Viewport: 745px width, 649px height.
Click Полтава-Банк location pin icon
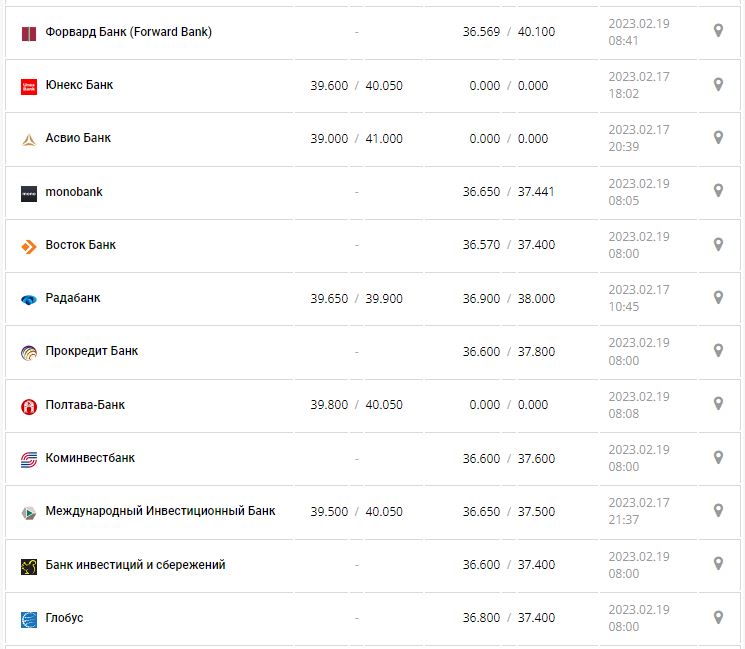click(x=718, y=403)
